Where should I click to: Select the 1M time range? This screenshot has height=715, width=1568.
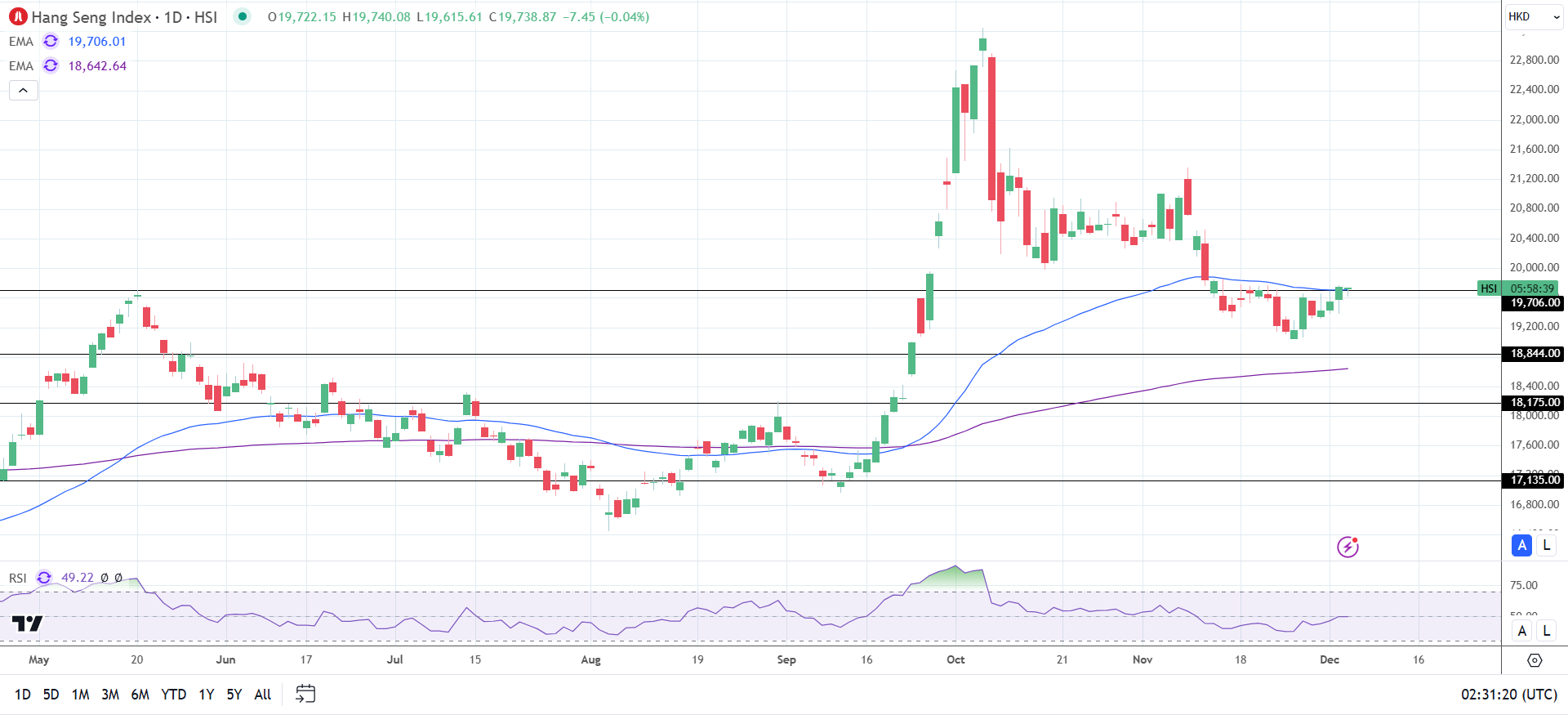[80, 695]
